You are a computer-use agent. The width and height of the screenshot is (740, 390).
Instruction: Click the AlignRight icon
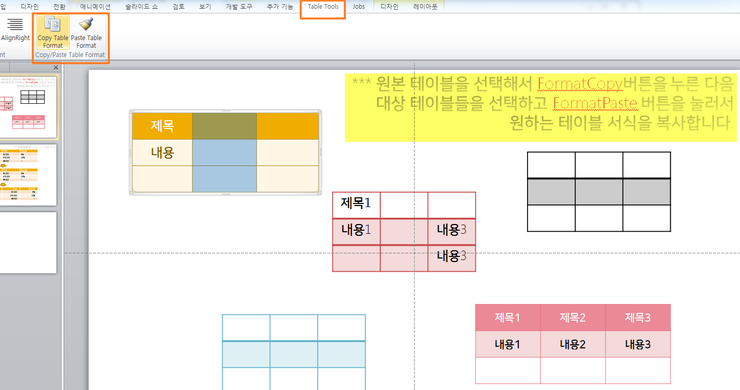click(15, 24)
